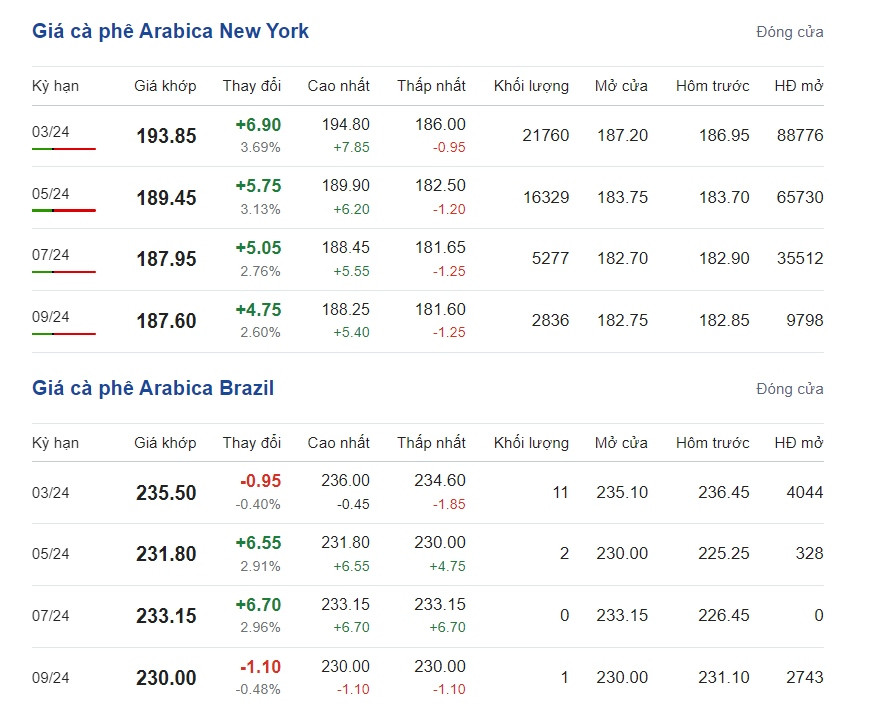Click the Arabica New York 03/24 row indicator bar

pyautogui.click(x=63, y=149)
